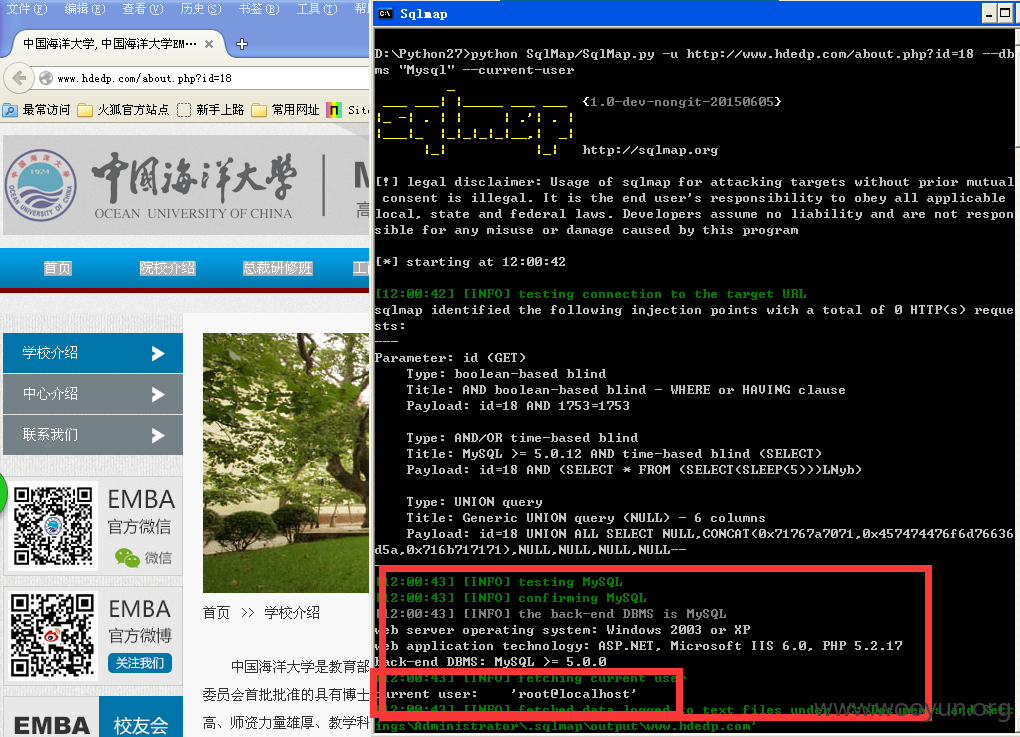Click the 'web server operating system: Windows 2003 or XP' line

click(563, 630)
